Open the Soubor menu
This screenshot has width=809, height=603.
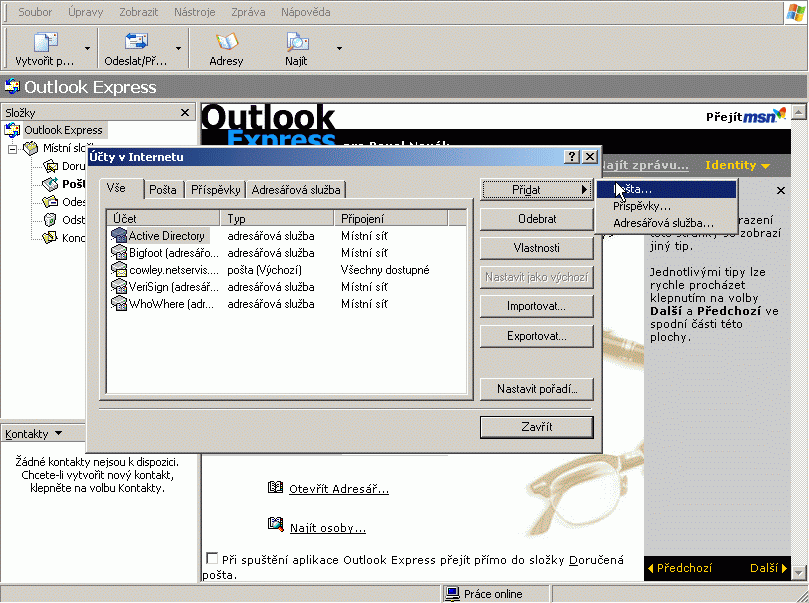(x=35, y=12)
